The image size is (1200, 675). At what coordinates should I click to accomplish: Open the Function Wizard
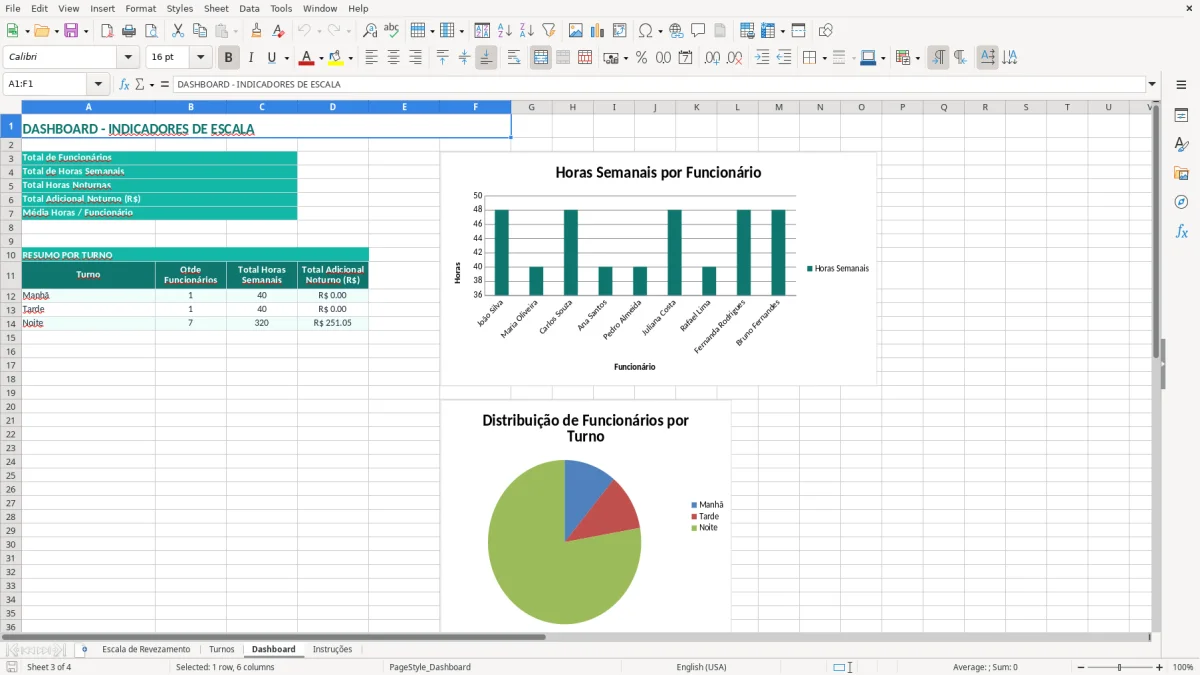[125, 84]
